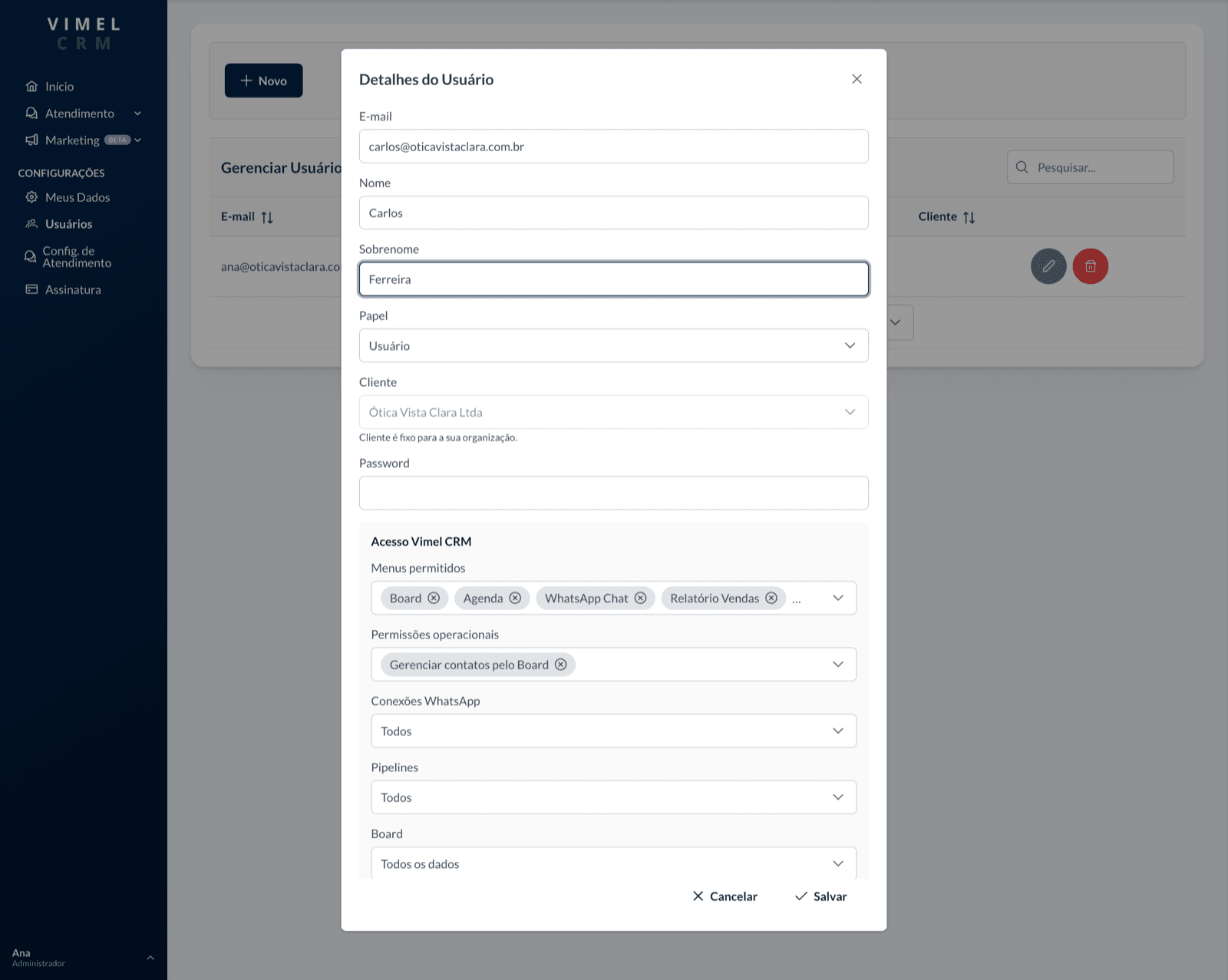
Task: Click the Nome input field
Action: pyautogui.click(x=614, y=213)
